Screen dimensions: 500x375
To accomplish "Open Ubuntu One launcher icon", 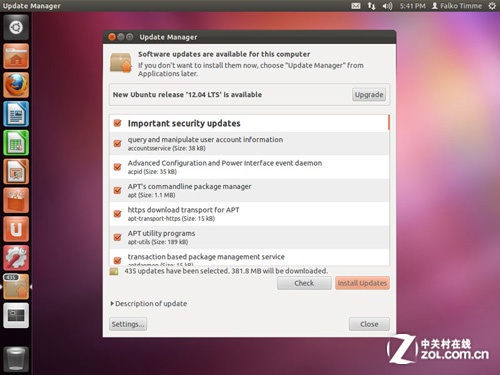I will pos(16,229).
